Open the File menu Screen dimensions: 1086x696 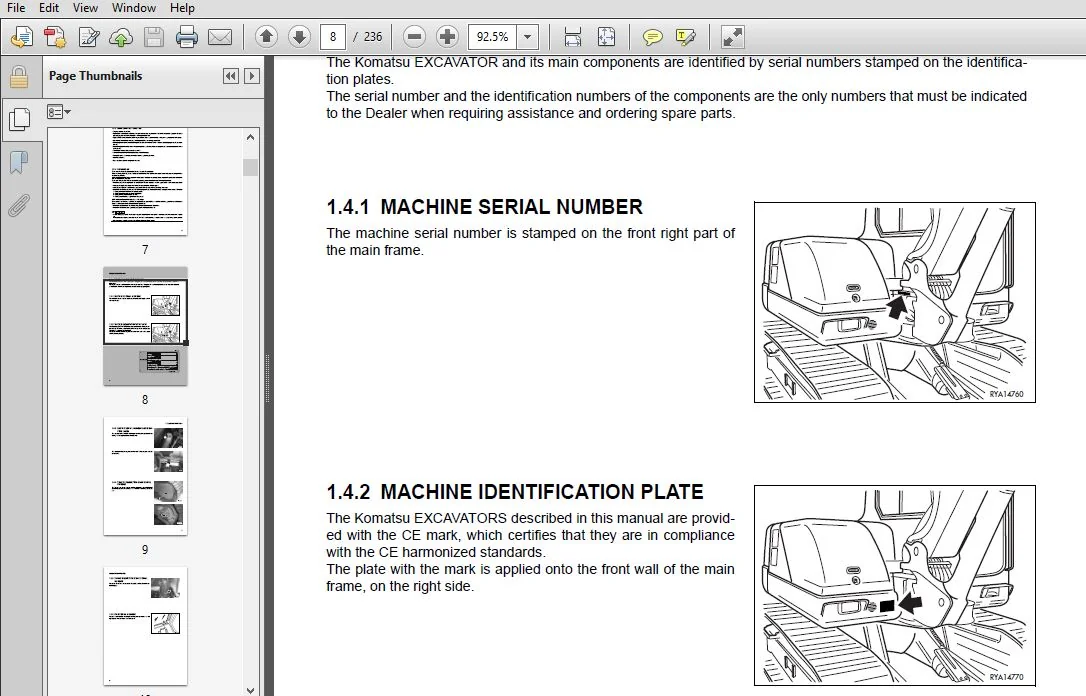16,8
